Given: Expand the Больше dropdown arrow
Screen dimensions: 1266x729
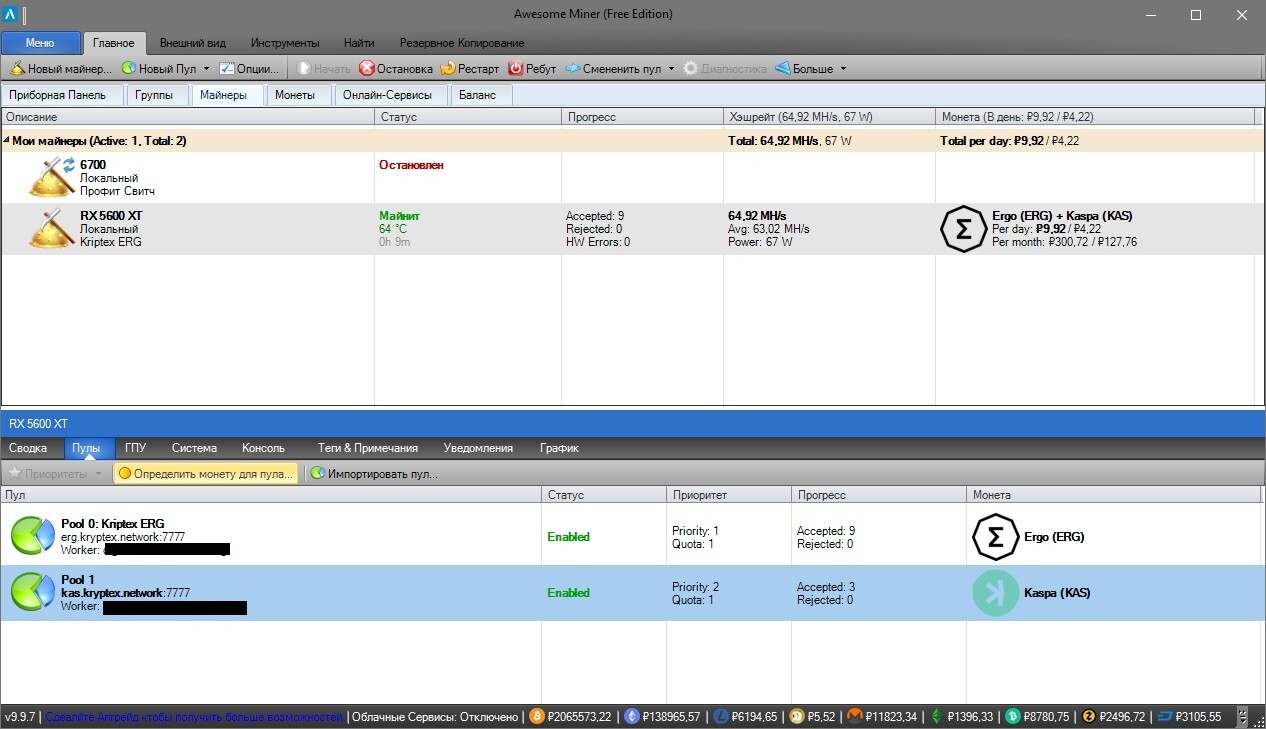Looking at the screenshot, I should (x=843, y=69).
